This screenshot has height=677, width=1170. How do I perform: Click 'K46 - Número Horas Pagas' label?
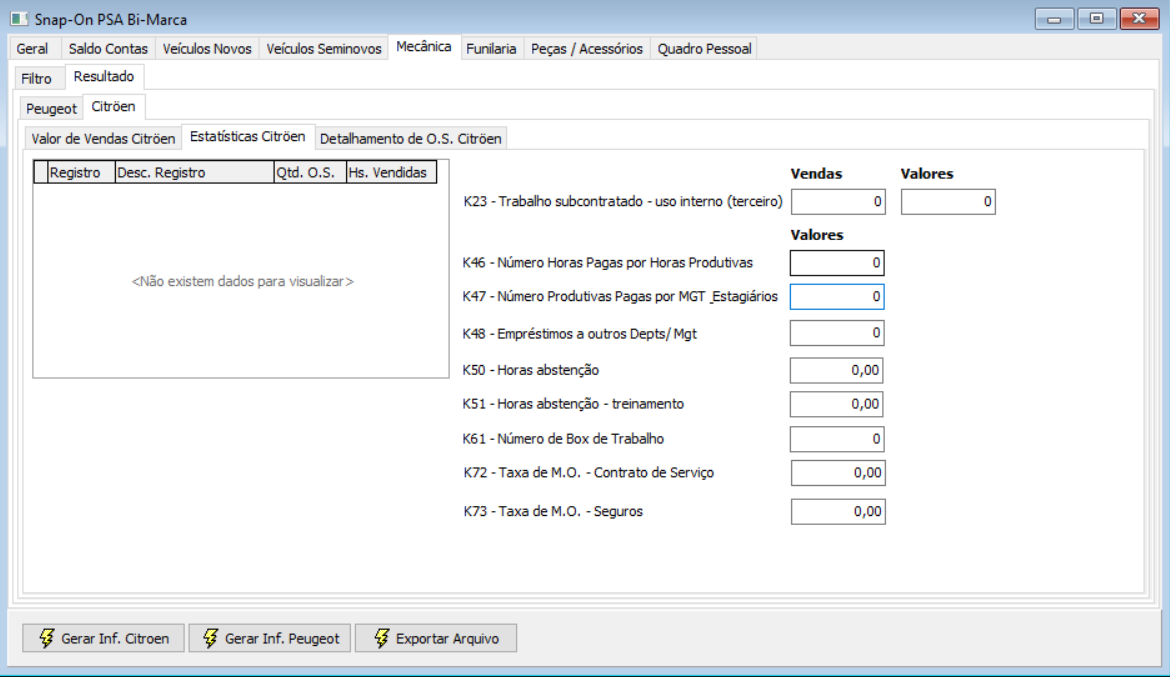tap(607, 263)
